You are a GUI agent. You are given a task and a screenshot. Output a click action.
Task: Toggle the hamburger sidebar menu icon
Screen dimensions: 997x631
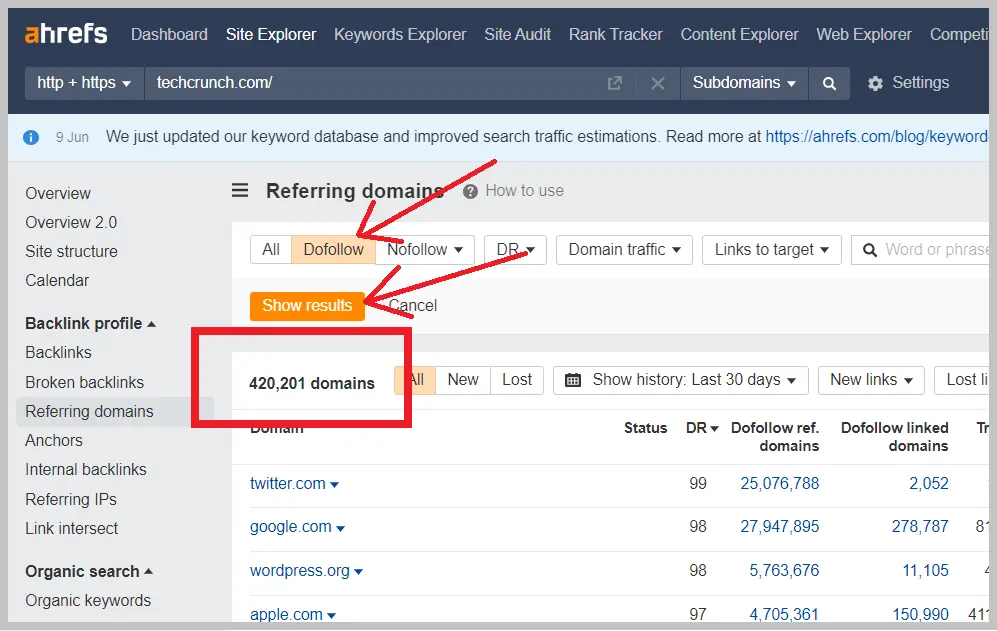click(x=240, y=190)
